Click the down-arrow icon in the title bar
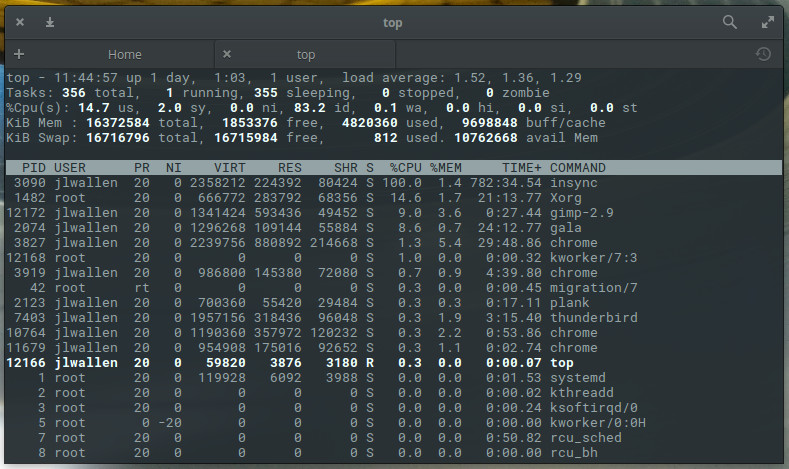This screenshot has width=789, height=469. [51, 22]
